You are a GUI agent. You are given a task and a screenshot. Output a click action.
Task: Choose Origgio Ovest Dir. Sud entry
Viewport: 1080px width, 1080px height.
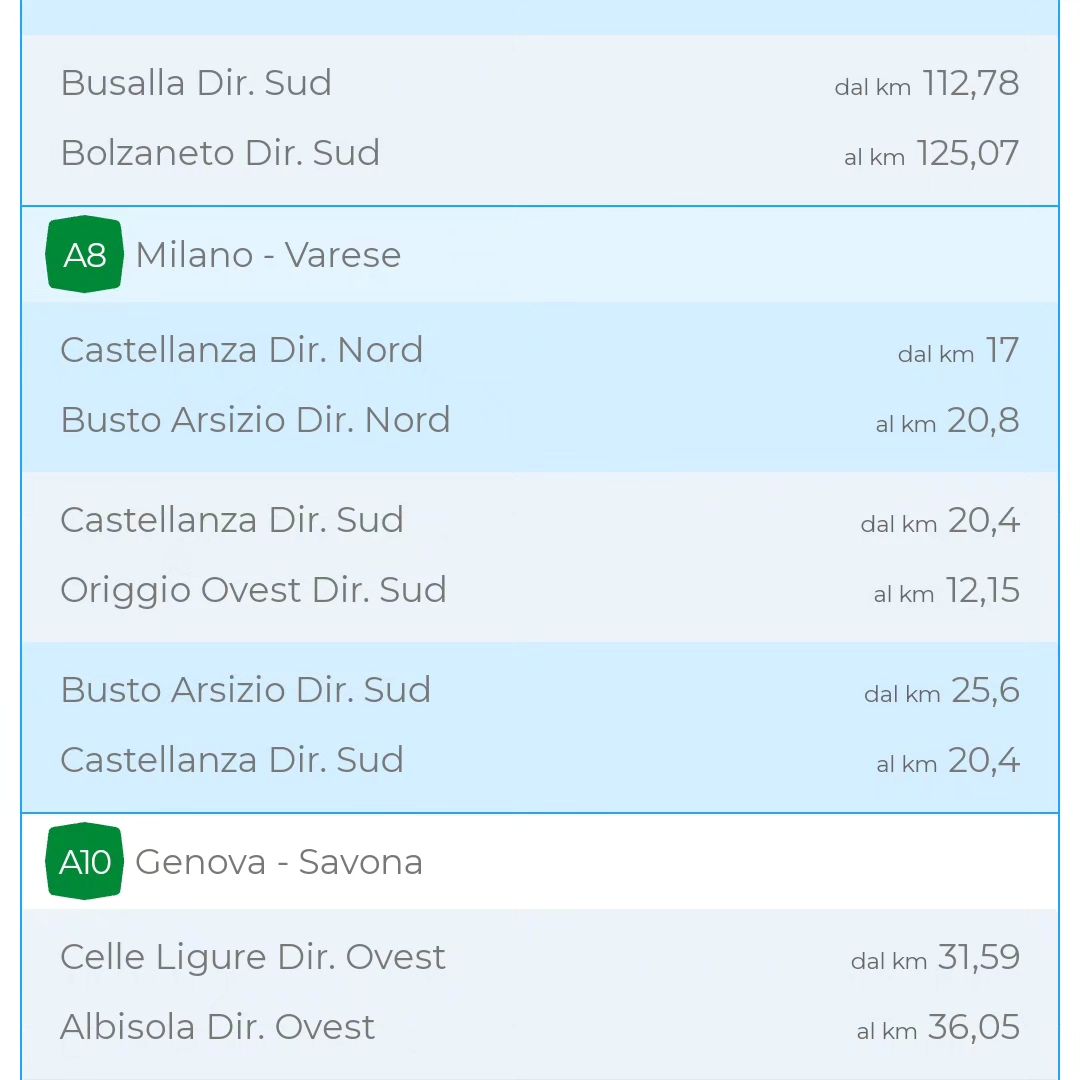click(253, 590)
